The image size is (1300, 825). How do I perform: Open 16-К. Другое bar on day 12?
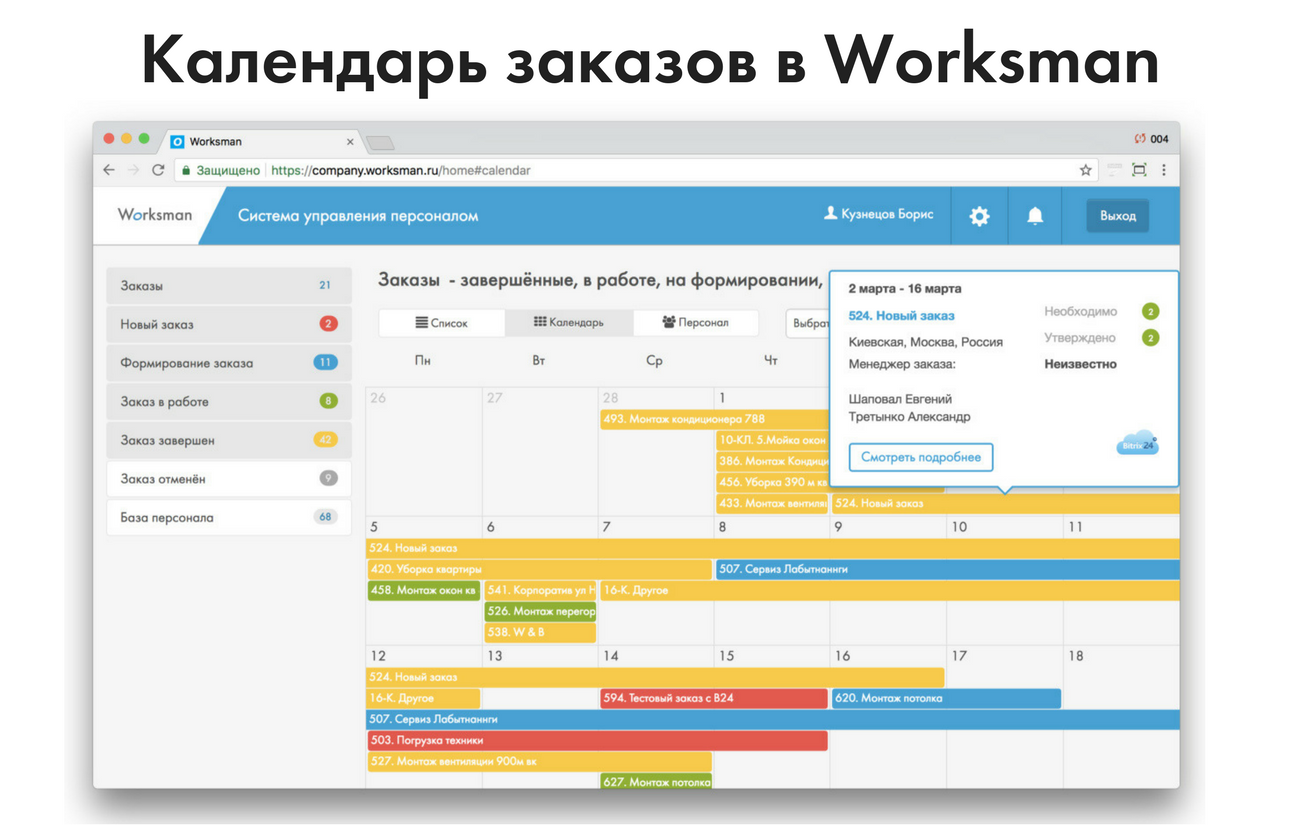423,698
